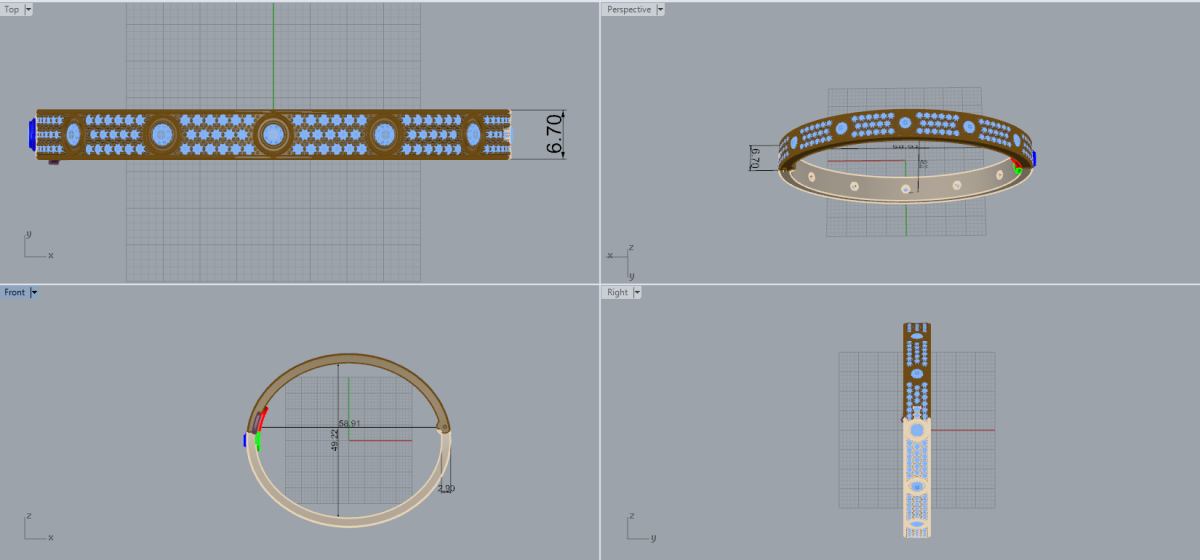Click the red gumball arrow in Front viewport

click(x=263, y=413)
